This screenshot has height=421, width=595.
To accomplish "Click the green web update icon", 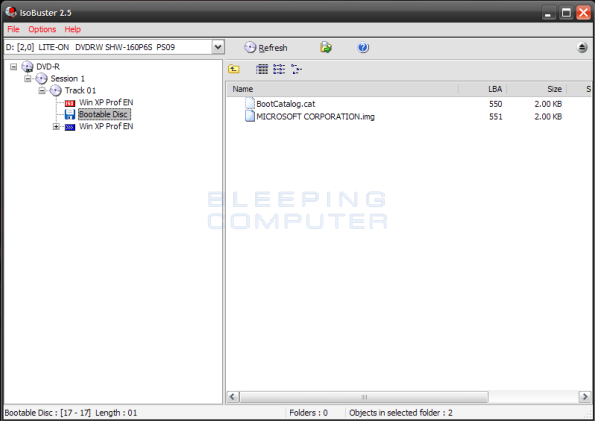I will [x=326, y=47].
